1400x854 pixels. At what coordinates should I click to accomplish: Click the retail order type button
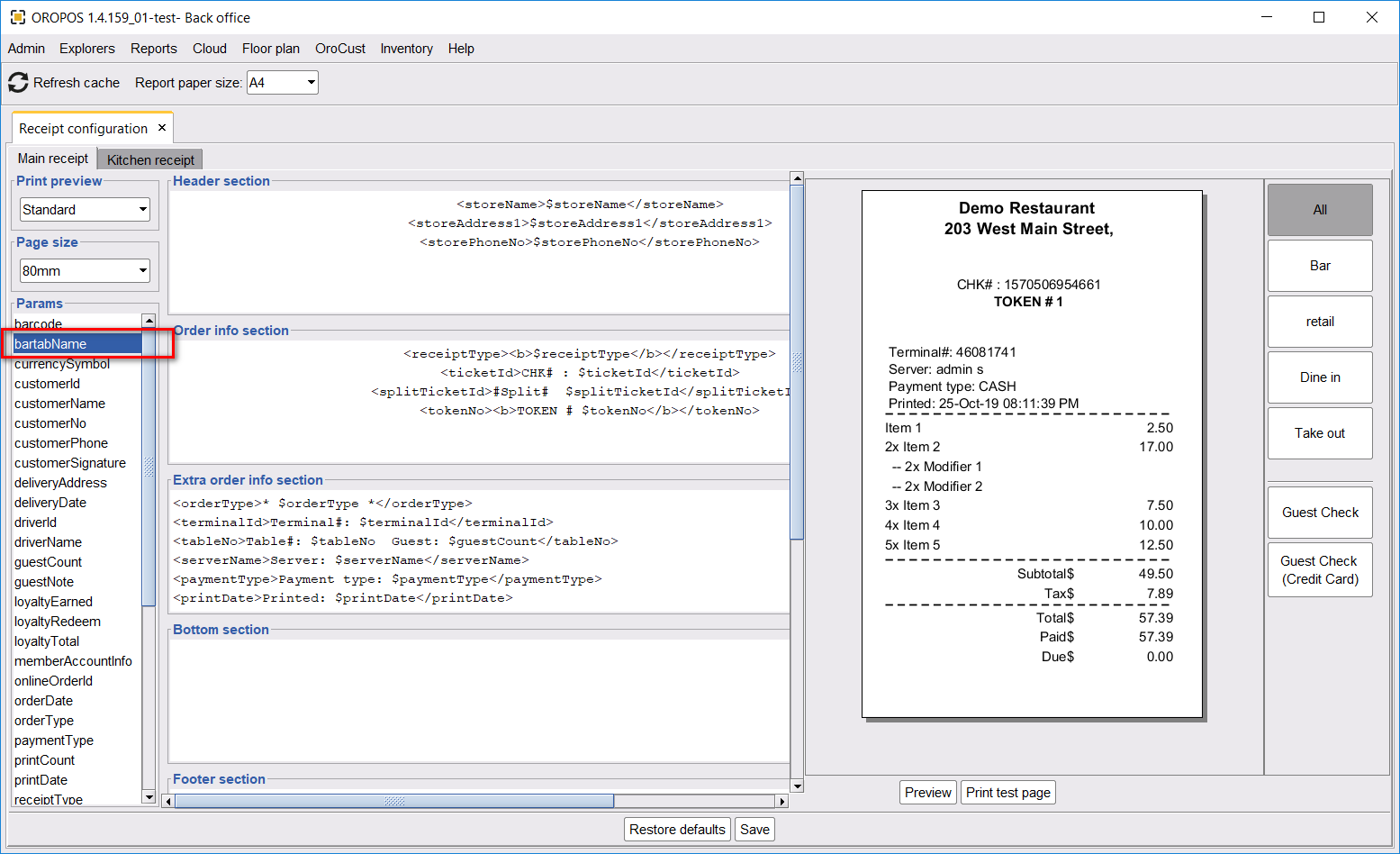point(1320,322)
